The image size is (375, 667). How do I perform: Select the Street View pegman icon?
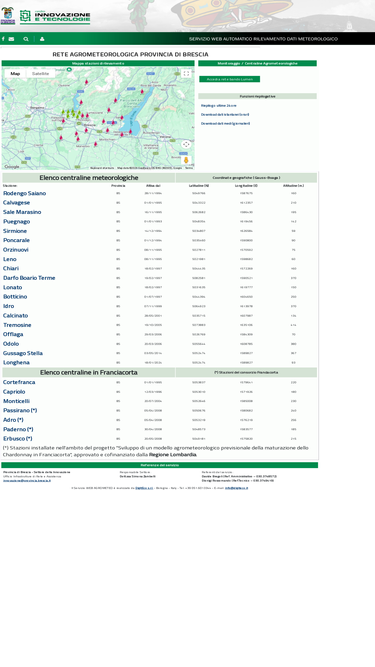[186, 160]
